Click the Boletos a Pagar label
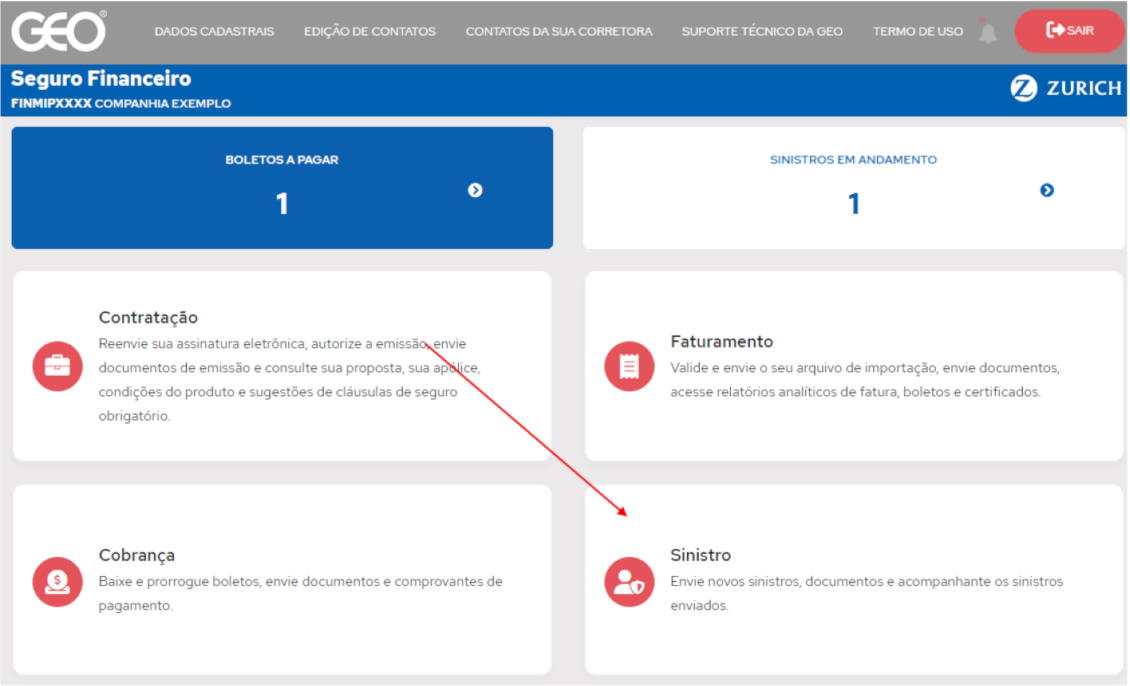 click(x=282, y=160)
